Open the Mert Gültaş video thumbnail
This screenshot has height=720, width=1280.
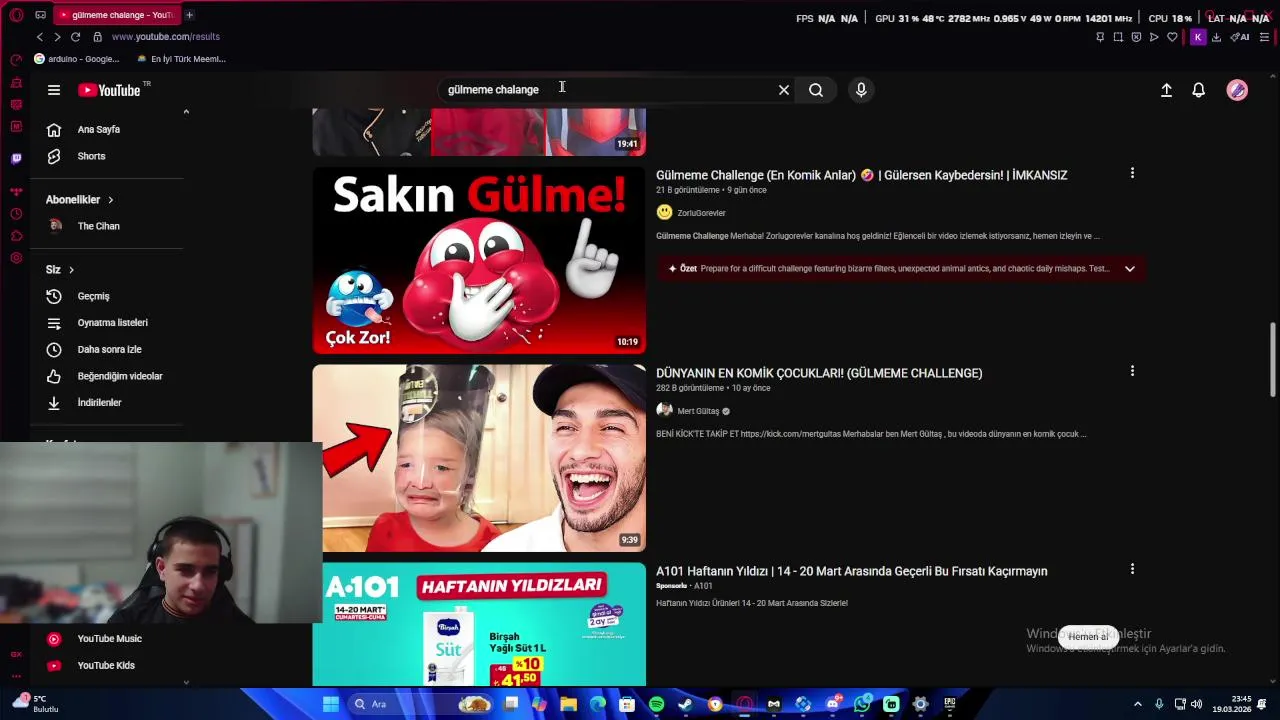click(x=479, y=458)
